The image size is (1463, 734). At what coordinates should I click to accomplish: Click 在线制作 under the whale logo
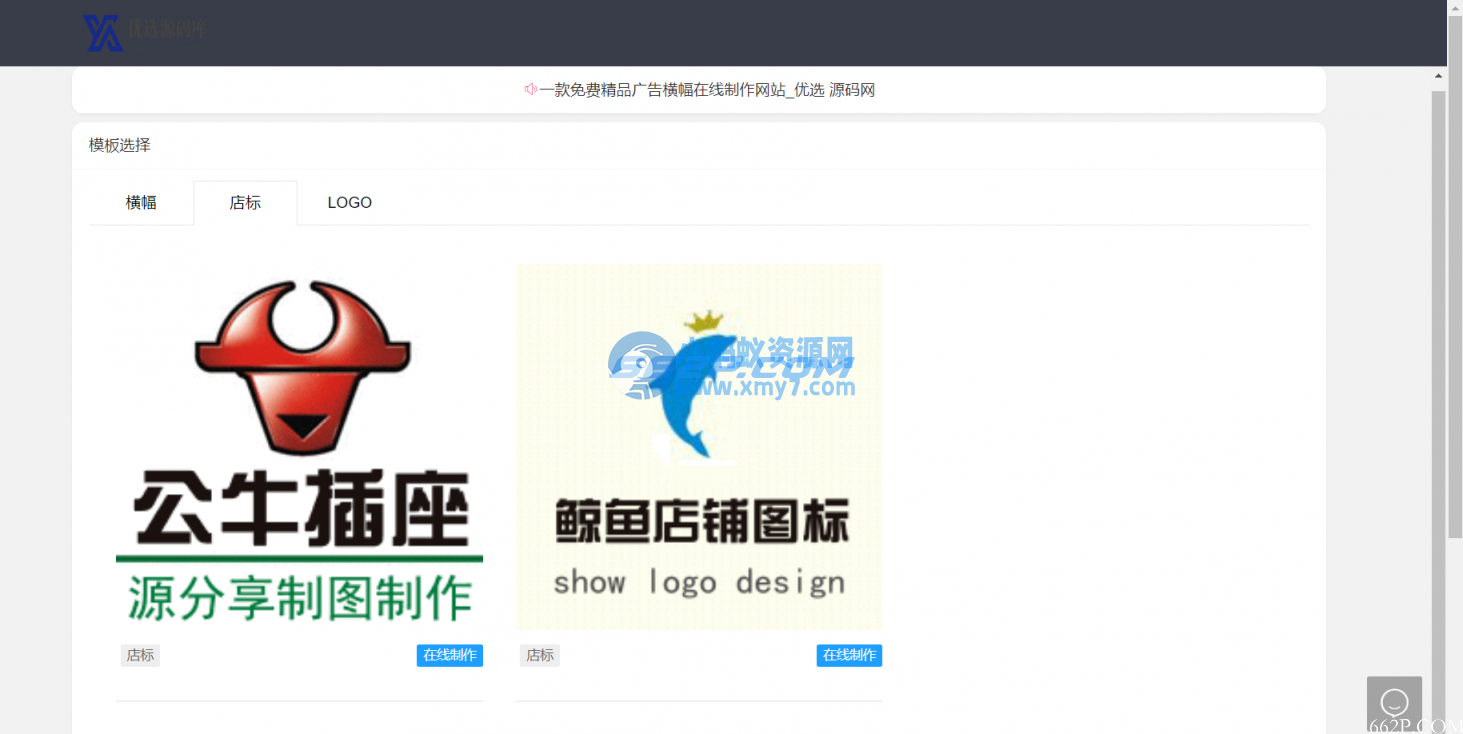848,655
